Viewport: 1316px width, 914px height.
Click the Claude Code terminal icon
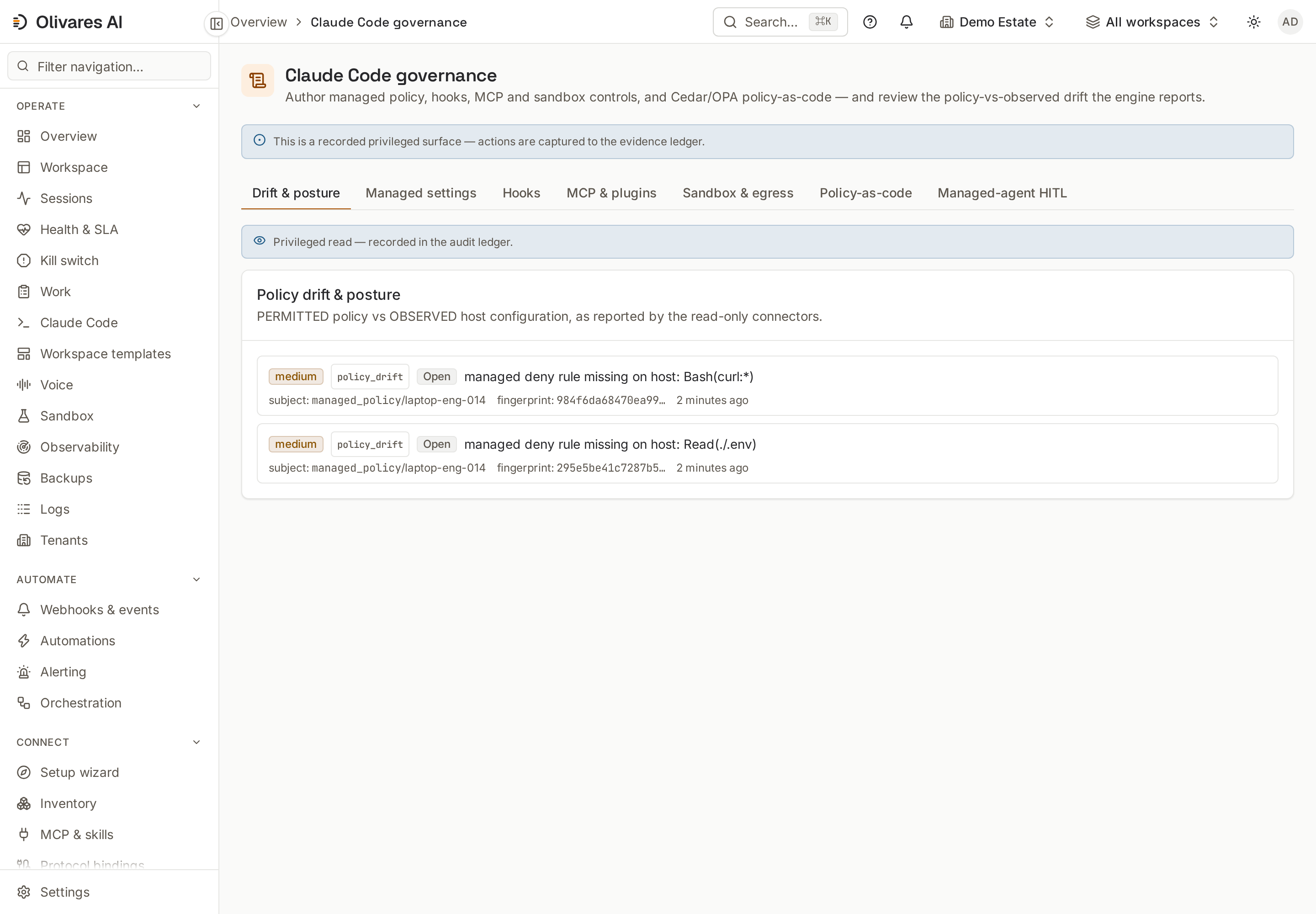(23, 323)
